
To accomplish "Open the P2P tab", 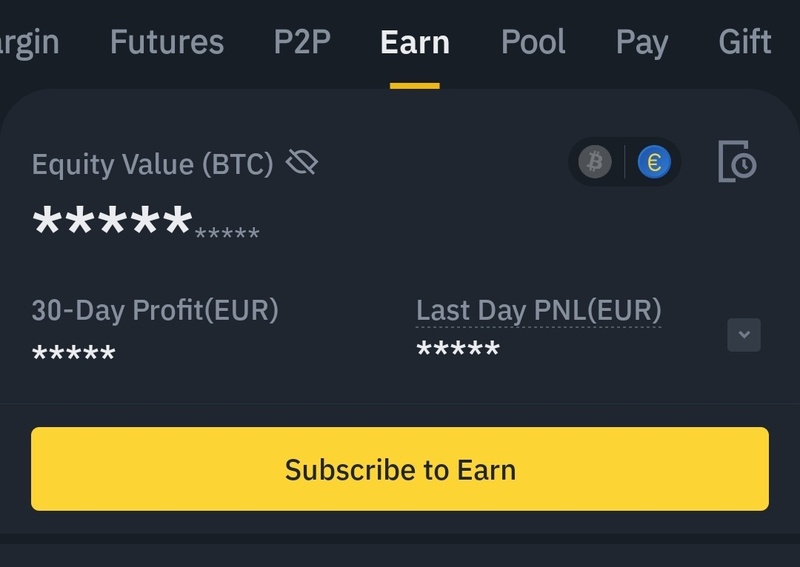I will pyautogui.click(x=302, y=42).
